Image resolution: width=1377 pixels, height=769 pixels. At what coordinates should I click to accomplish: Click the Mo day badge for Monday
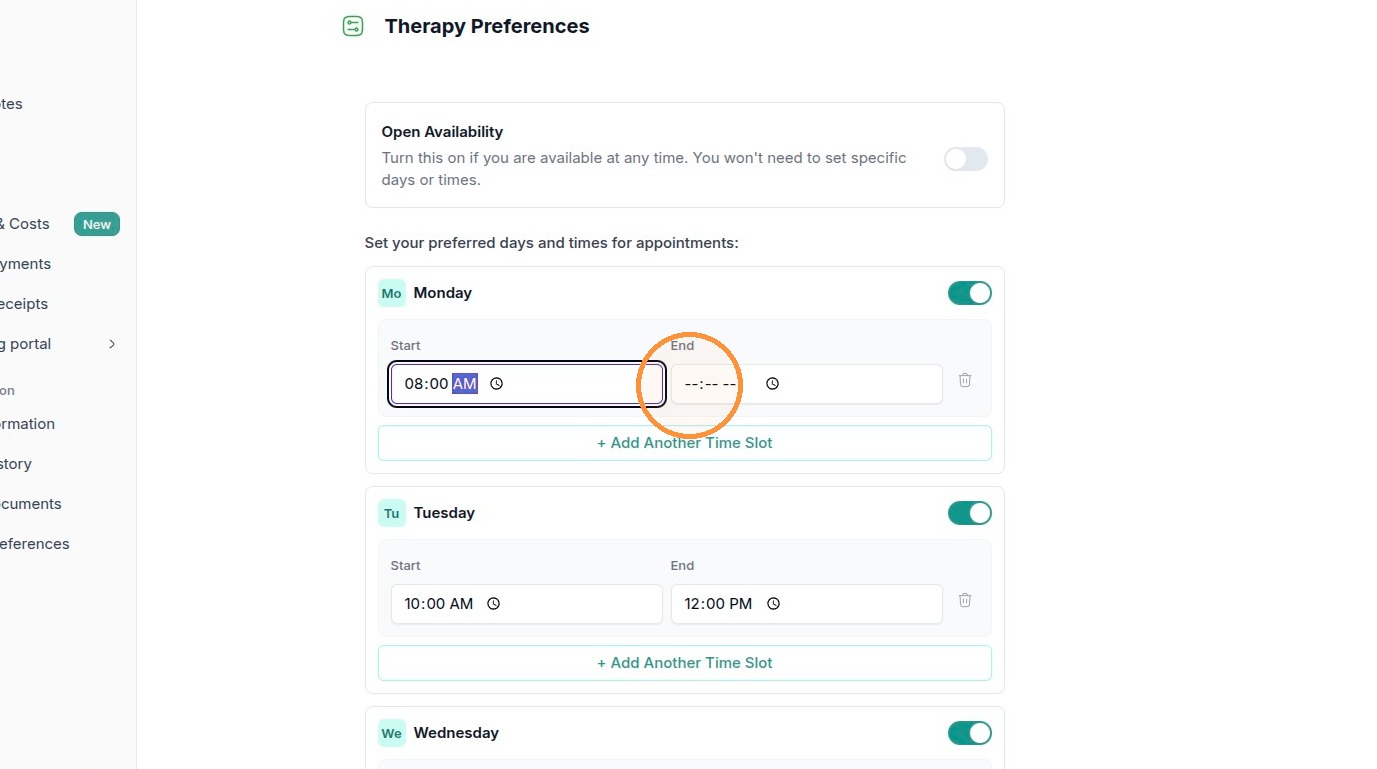click(392, 293)
